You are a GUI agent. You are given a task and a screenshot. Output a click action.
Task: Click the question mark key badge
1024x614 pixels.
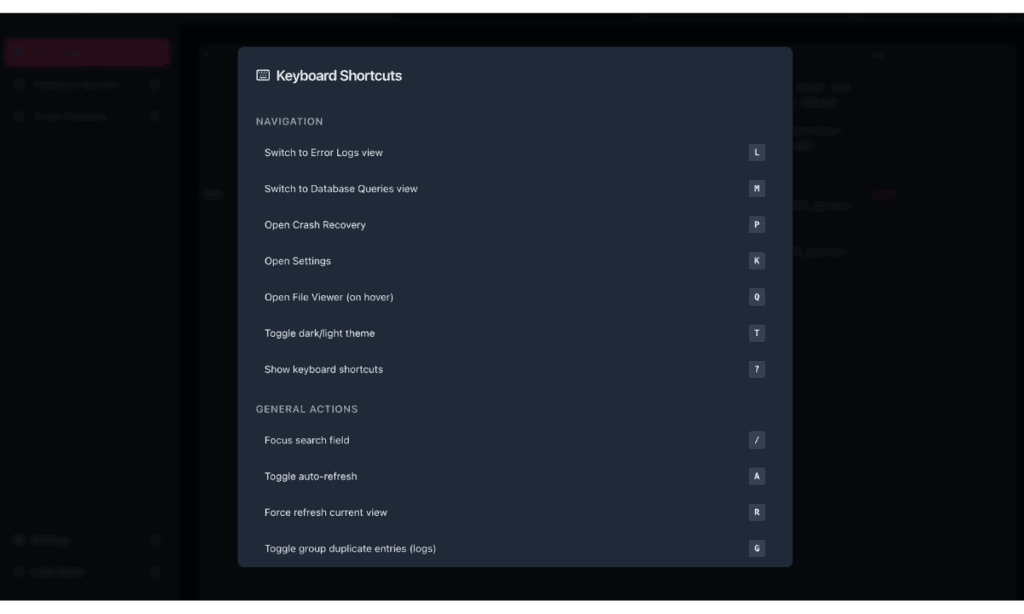click(x=756, y=369)
